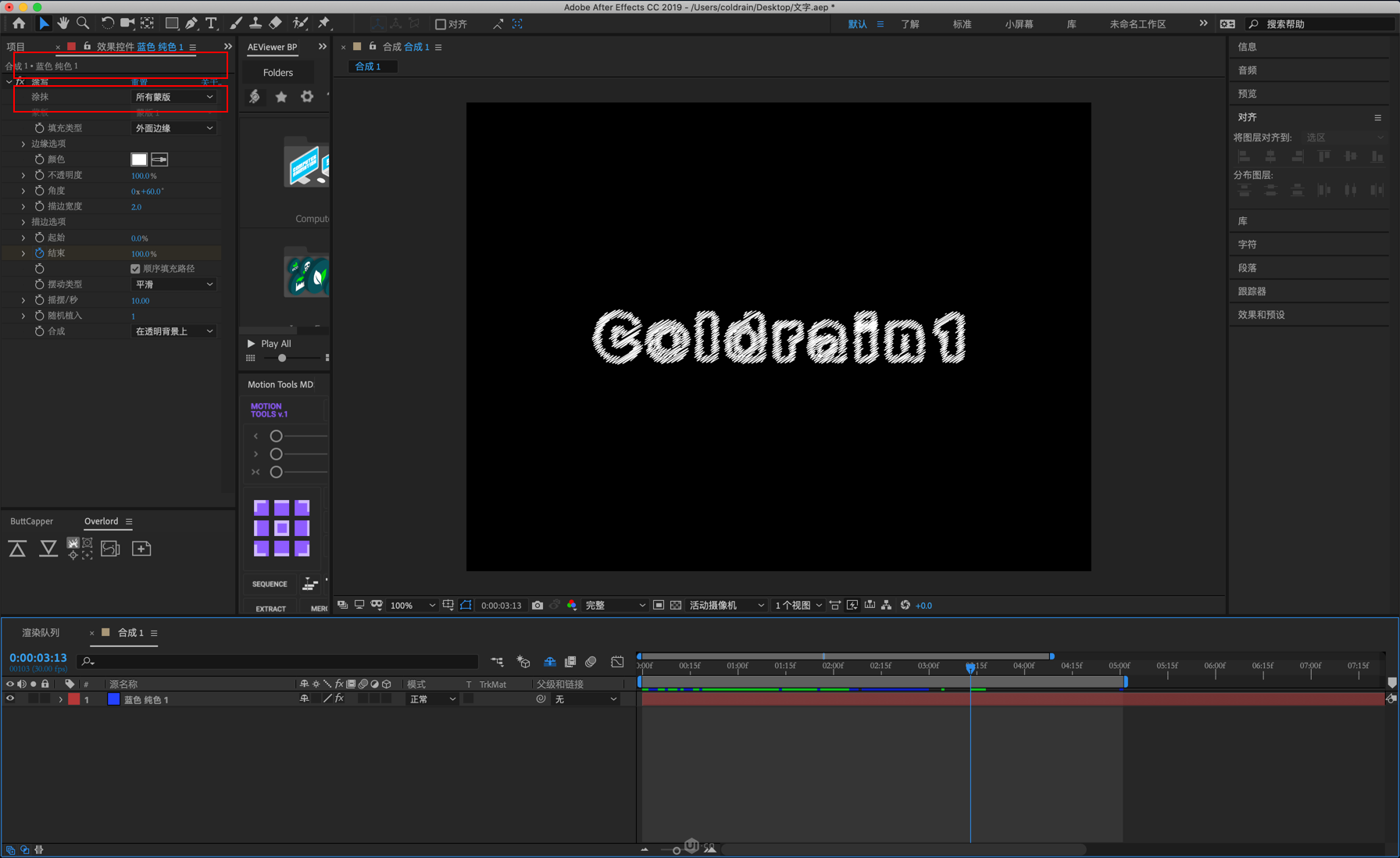This screenshot has height=858, width=1400.
Task: Uncheck the 顺序填充路径 checkbox
Action: [135, 269]
